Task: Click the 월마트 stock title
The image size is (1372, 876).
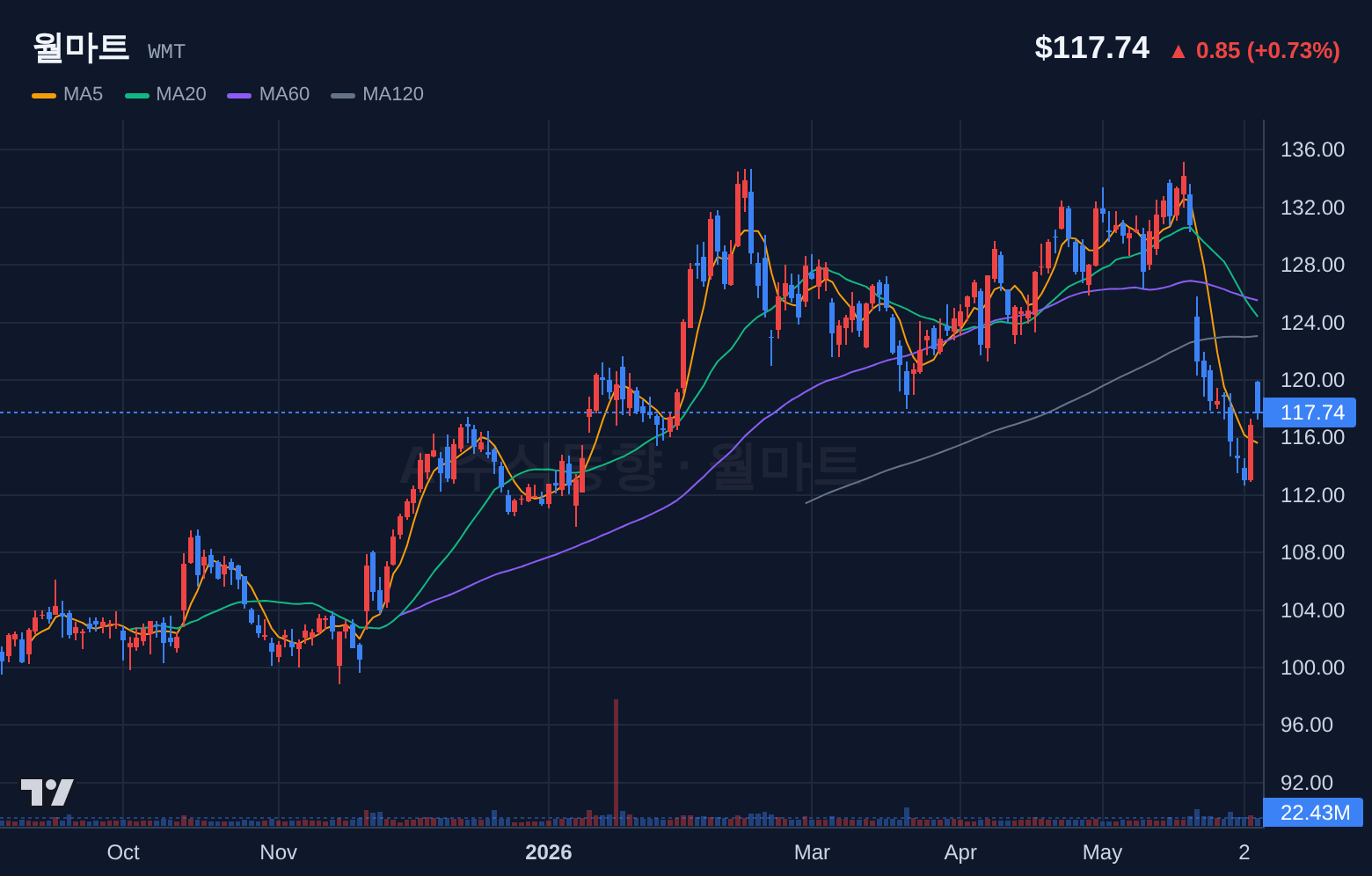Action: point(81,47)
